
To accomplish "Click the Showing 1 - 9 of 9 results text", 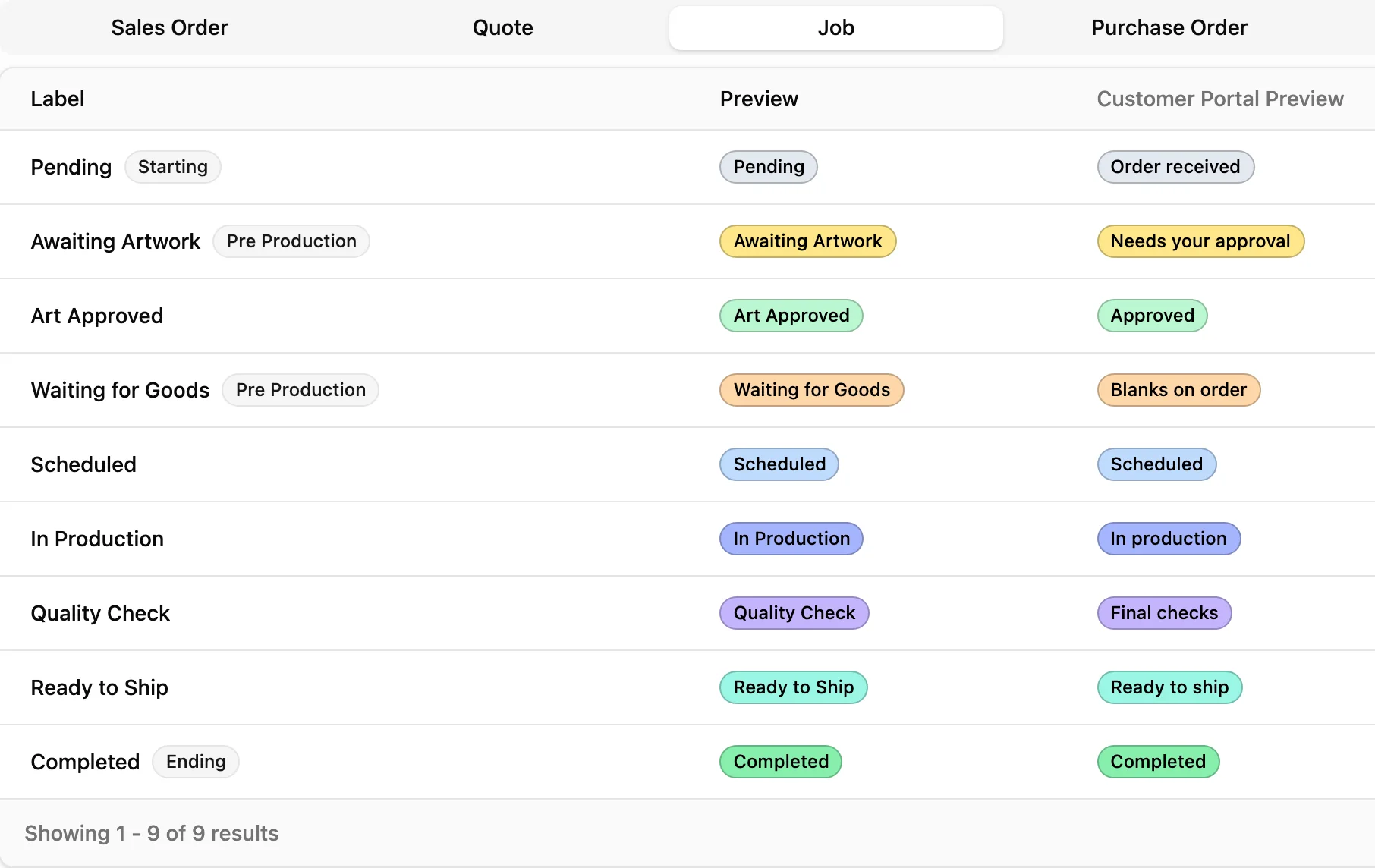I will [152, 833].
